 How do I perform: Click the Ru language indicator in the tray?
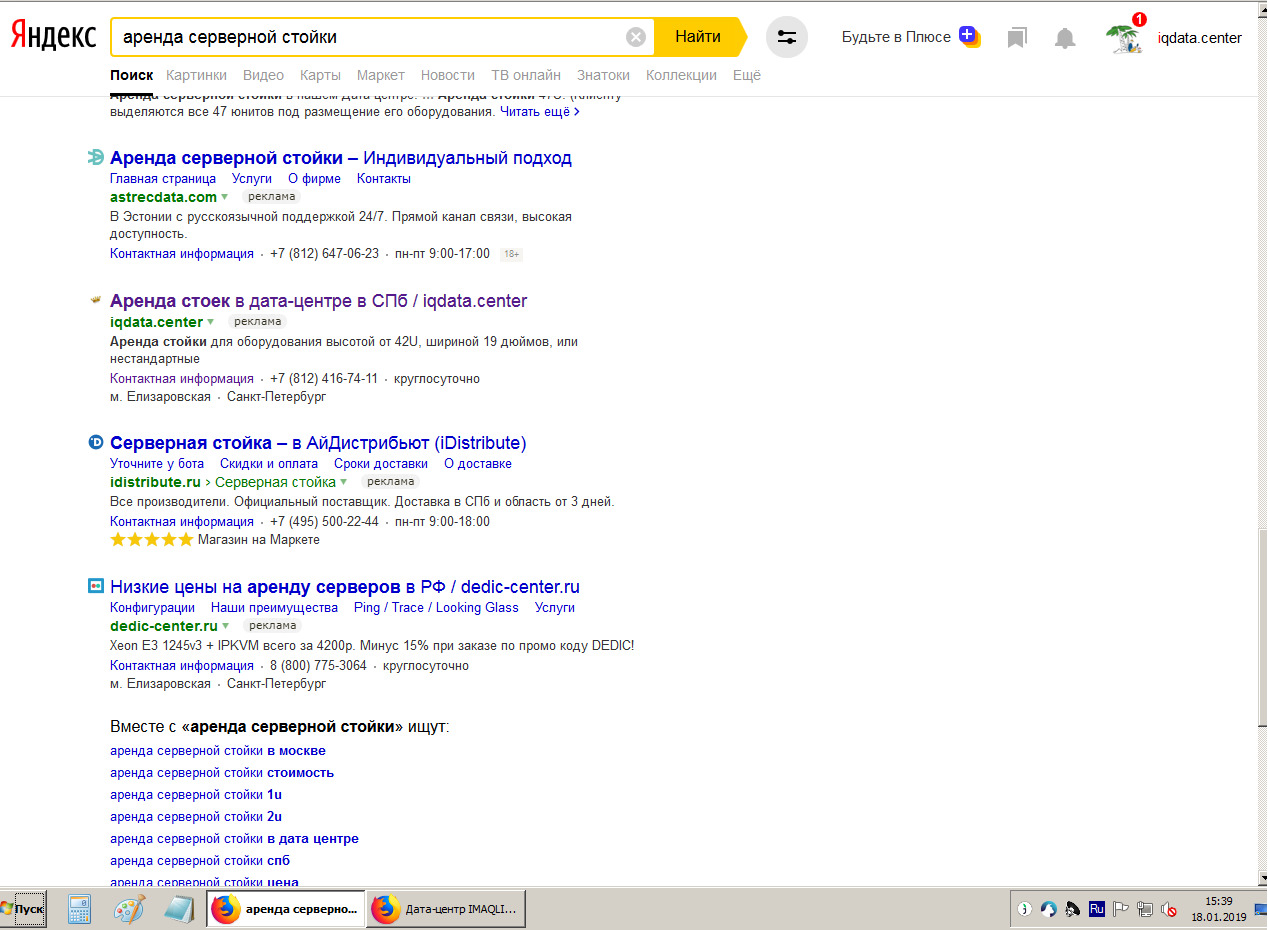point(1097,909)
